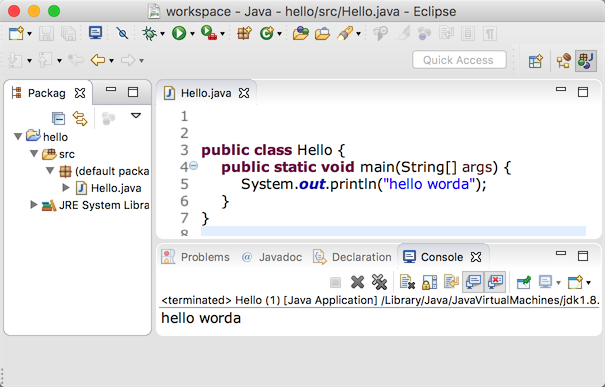Expand the Hello.java tree node
The image size is (605, 387).
[x=66, y=188]
